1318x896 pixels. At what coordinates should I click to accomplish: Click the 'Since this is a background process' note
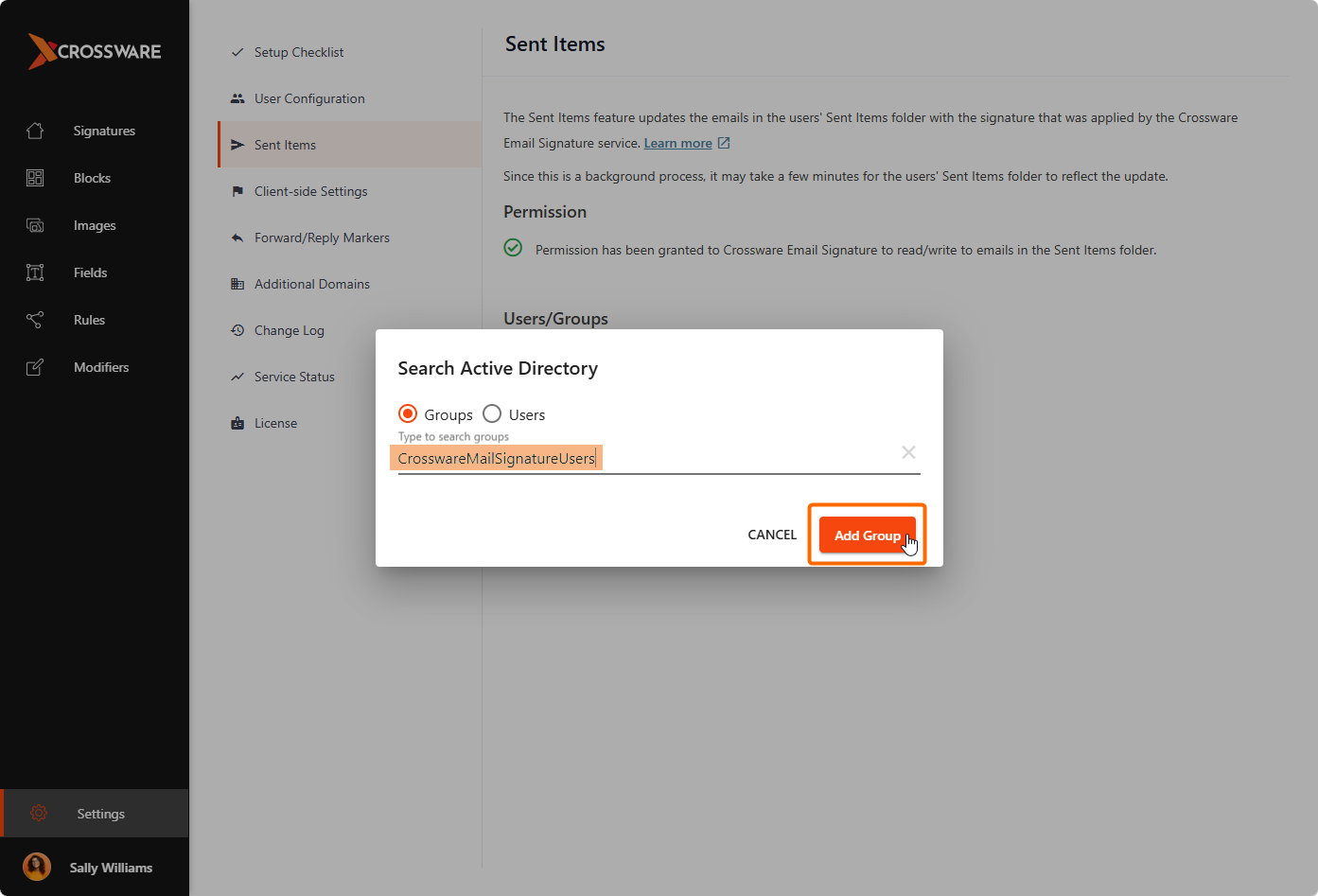835,176
